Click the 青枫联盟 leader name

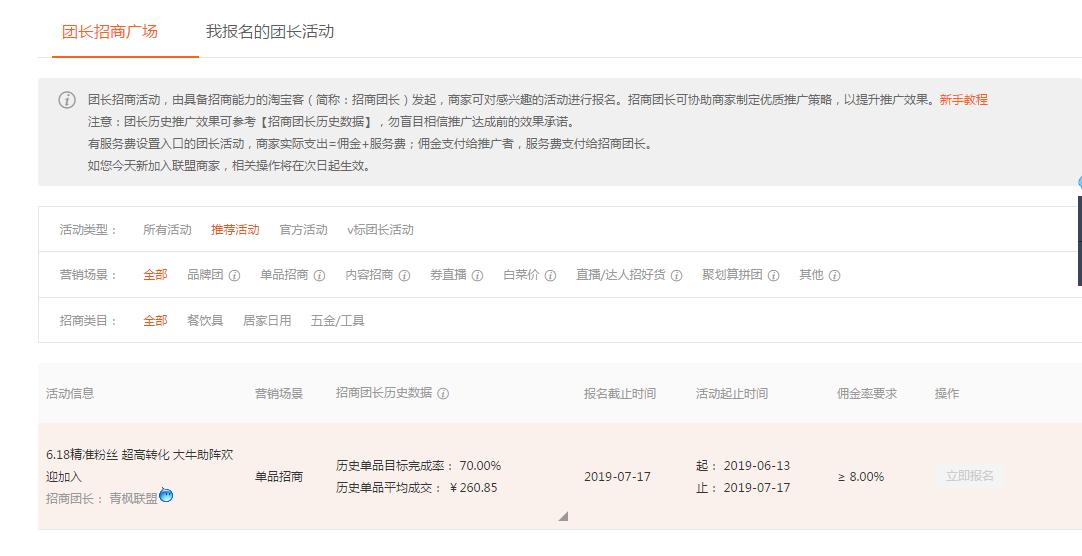133,498
